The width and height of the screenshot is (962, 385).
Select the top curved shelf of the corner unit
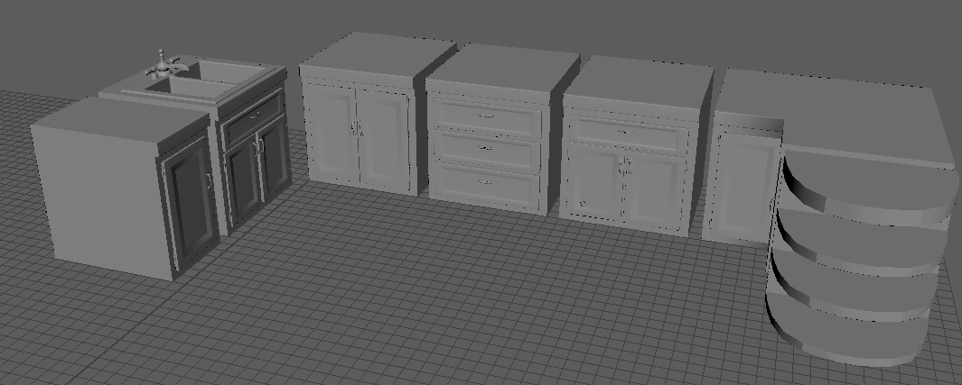[x=871, y=183]
